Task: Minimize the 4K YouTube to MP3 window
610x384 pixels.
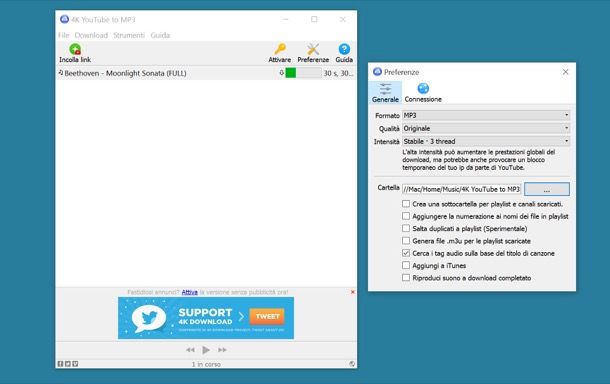Action: pyautogui.click(x=285, y=19)
